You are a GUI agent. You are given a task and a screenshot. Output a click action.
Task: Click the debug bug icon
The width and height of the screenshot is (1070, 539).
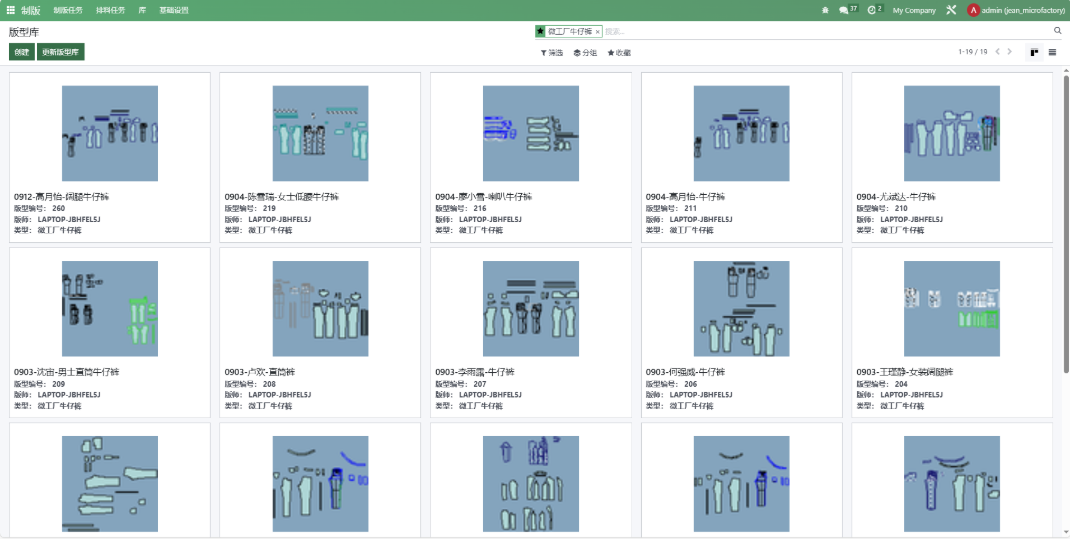pyautogui.click(x=825, y=10)
